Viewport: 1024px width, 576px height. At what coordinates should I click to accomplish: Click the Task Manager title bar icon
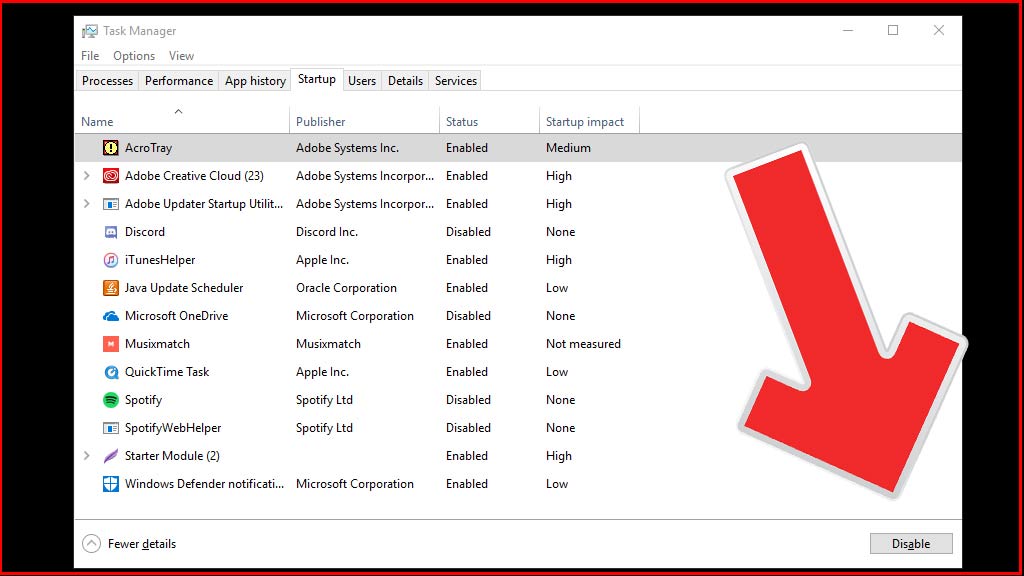(x=91, y=30)
